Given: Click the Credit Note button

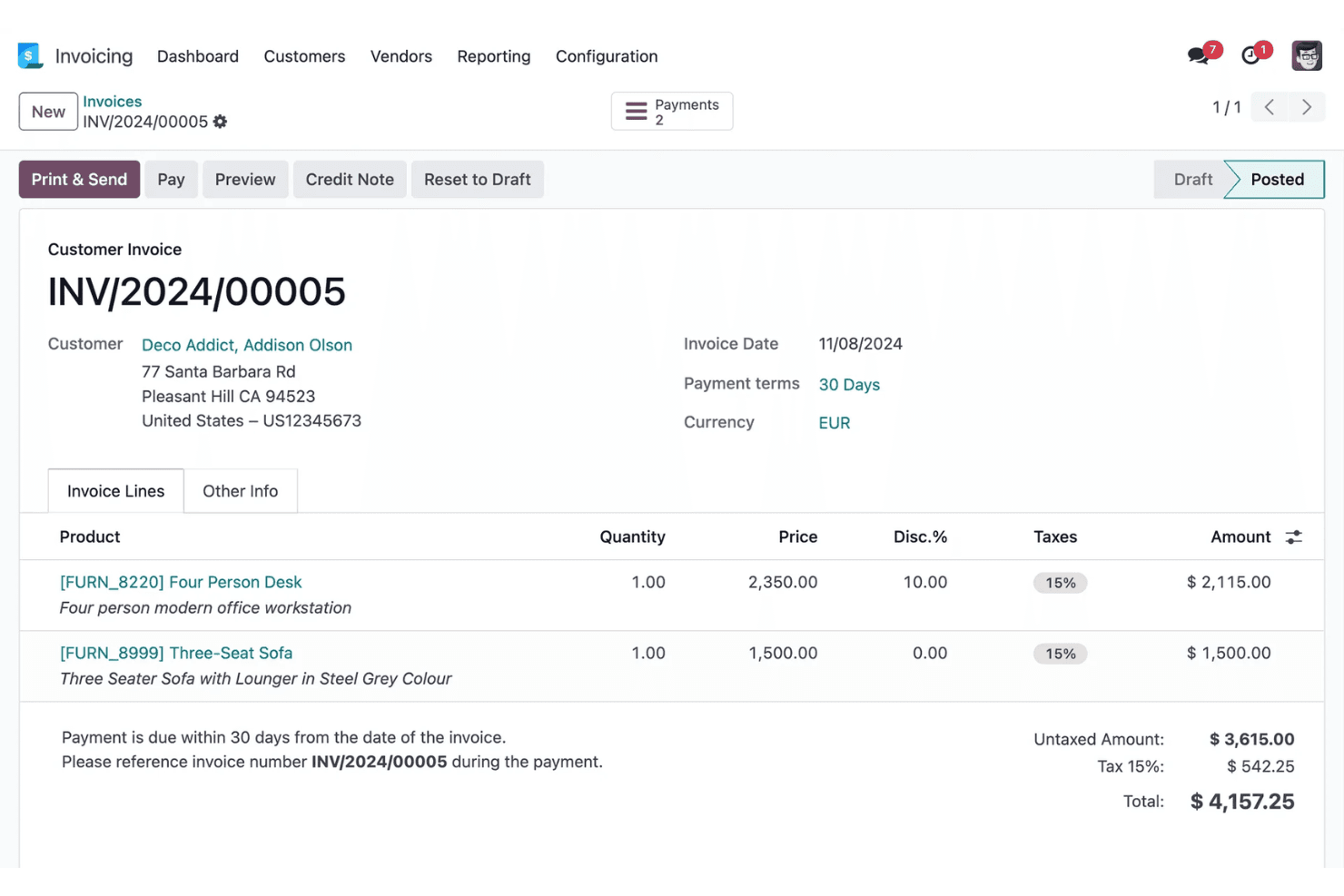Looking at the screenshot, I should [350, 180].
